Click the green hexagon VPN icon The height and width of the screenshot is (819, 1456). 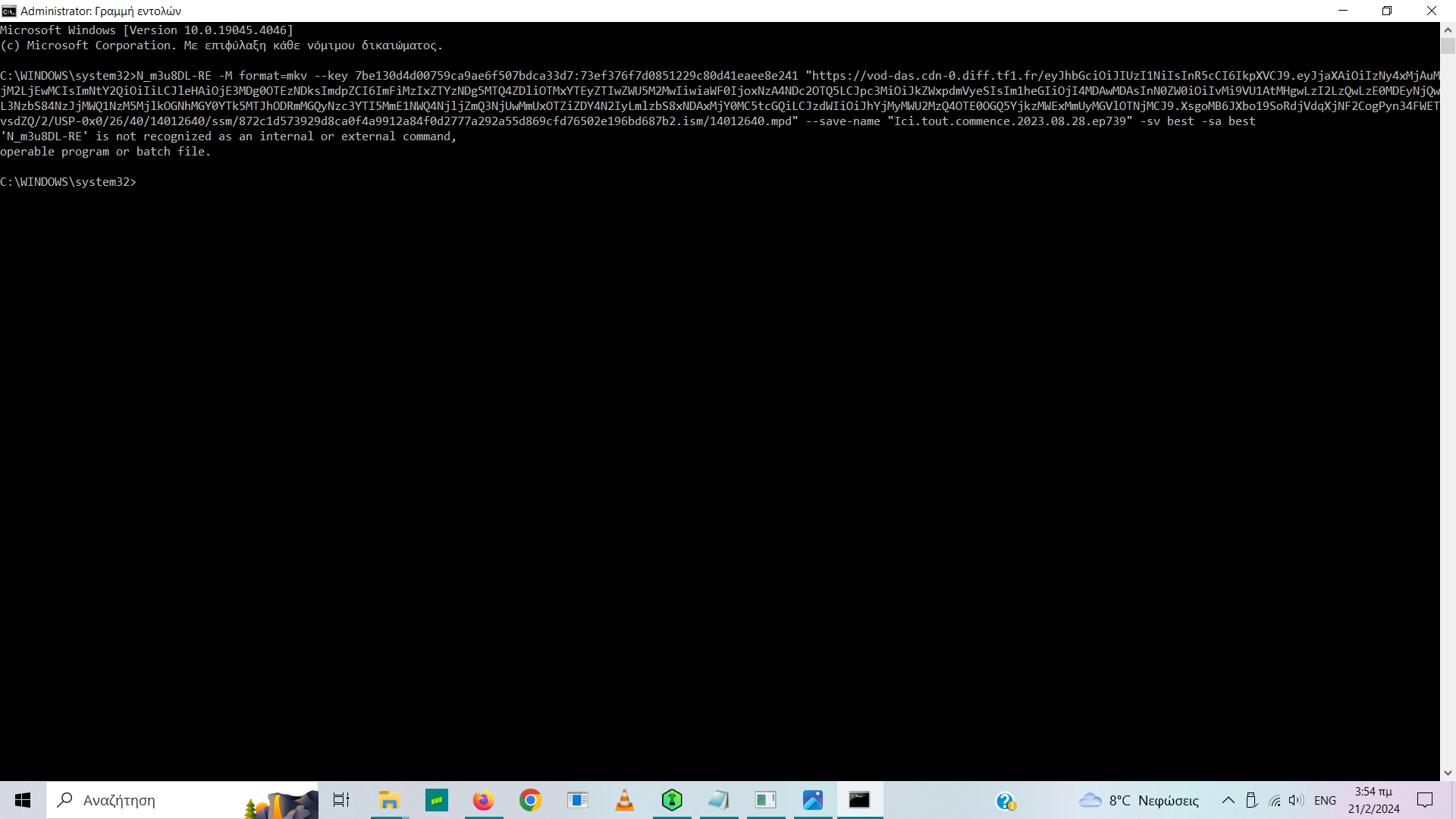(x=672, y=800)
